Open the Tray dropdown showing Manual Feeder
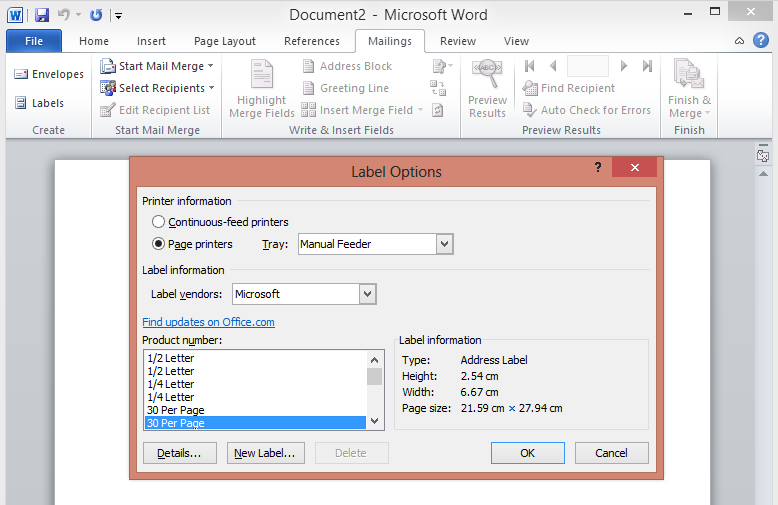Screen dimensions: 778x505 click(445, 244)
